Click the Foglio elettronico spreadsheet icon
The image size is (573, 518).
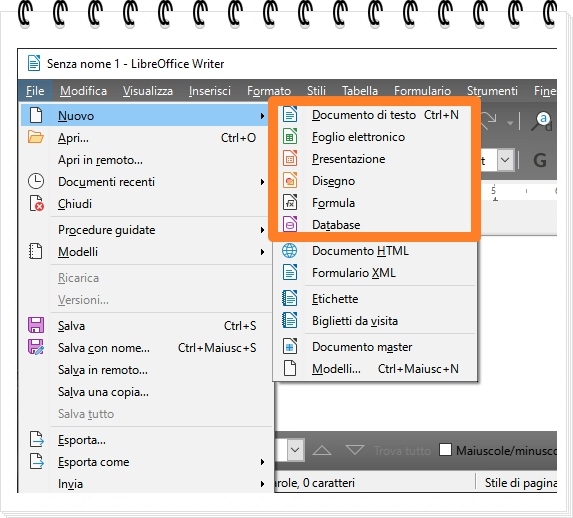pos(290,136)
